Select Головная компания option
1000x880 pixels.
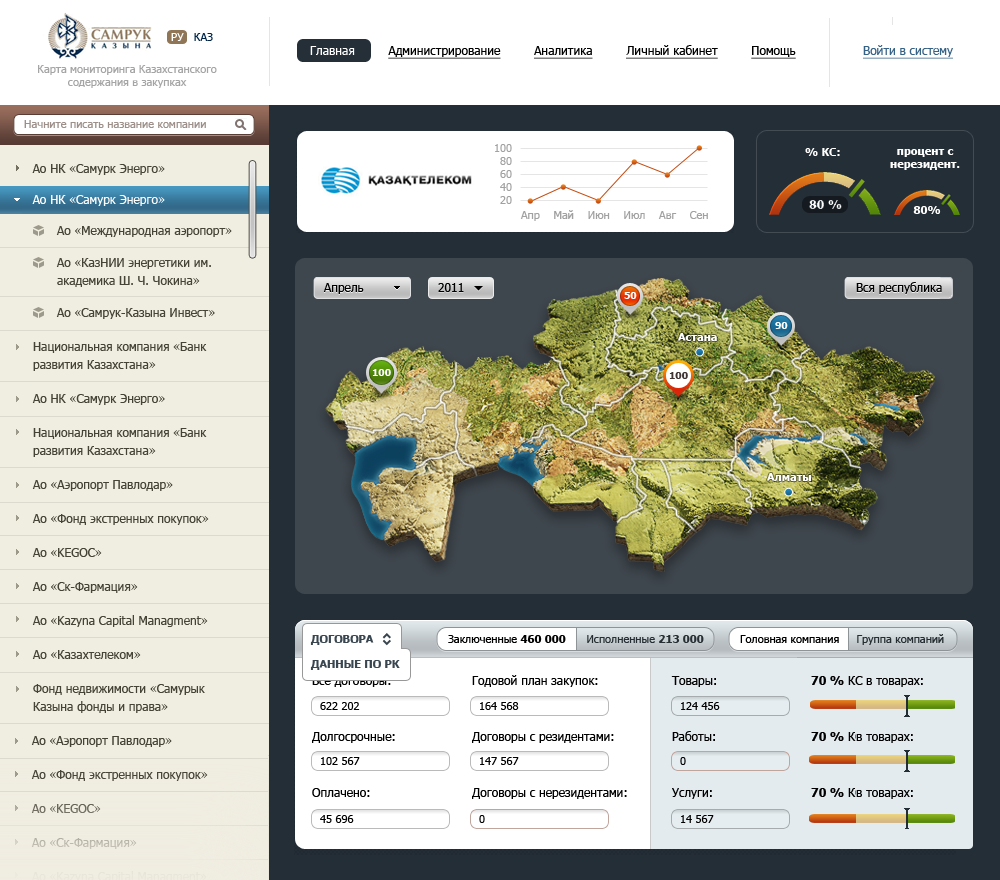click(x=789, y=639)
